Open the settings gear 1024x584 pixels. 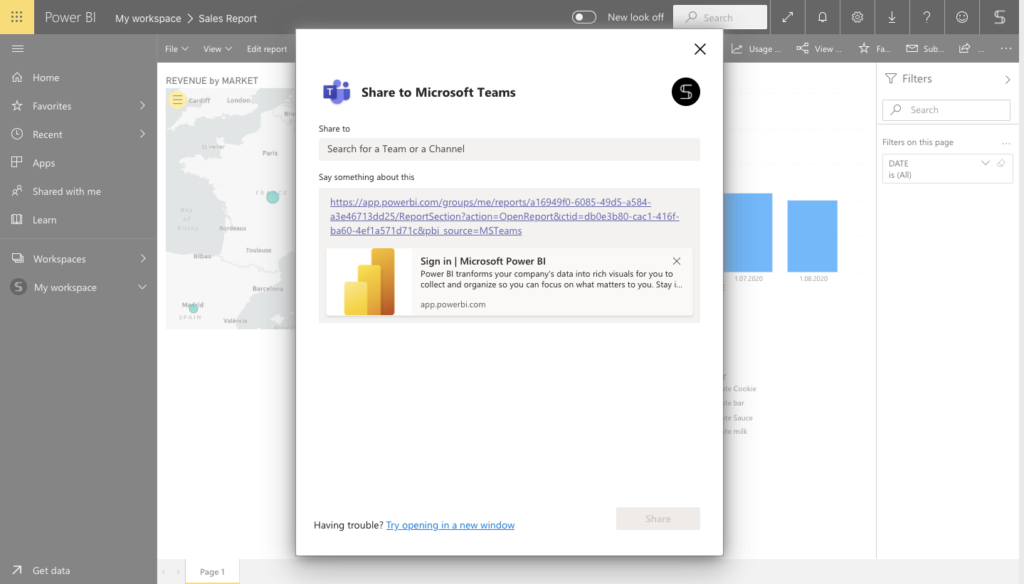(x=857, y=18)
